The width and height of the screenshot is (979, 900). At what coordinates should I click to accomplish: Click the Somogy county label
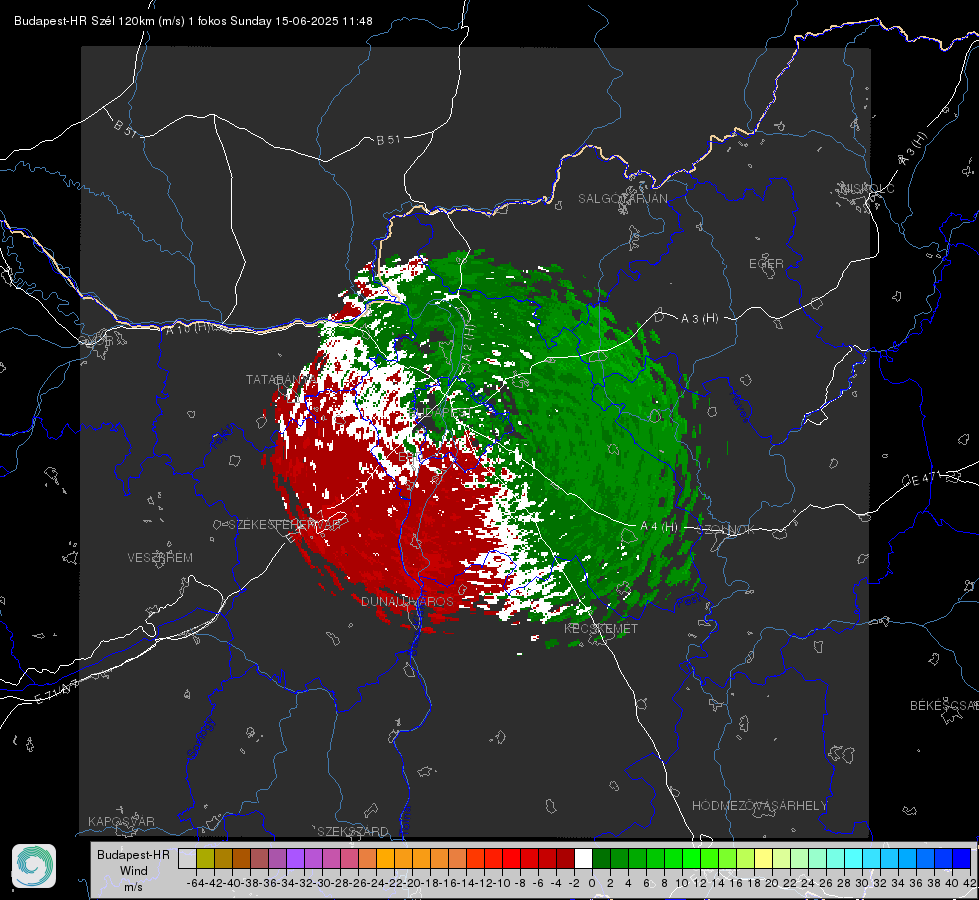[200, 738]
